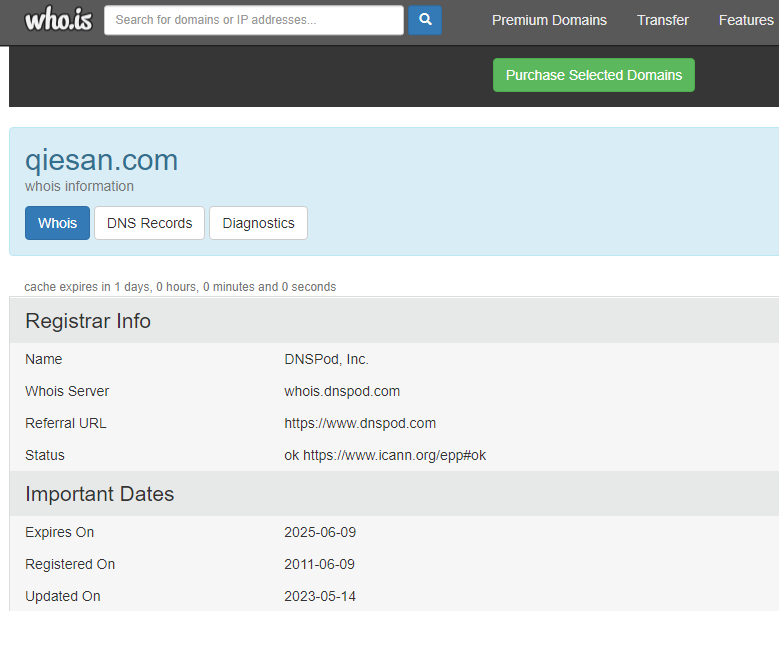Click the Expires On date 2025-06-09
Image resolution: width=779 pixels, height=648 pixels.
point(319,532)
